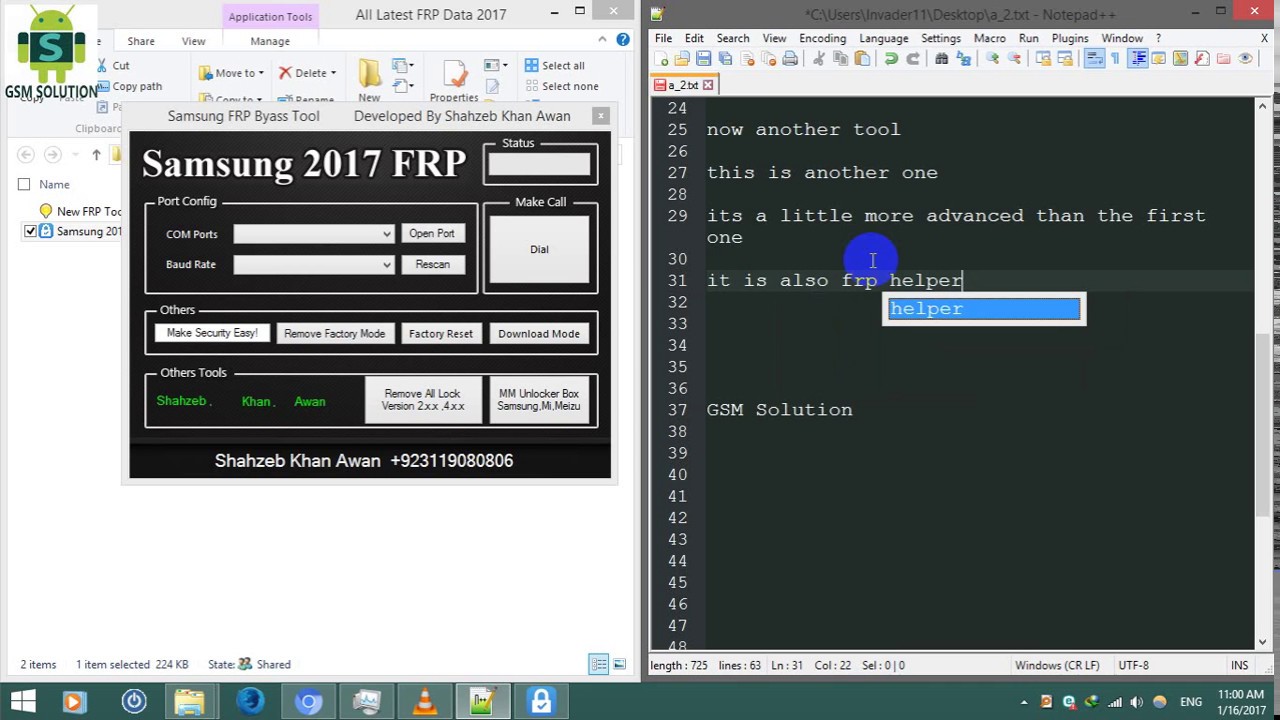Toggle Word Wrap icon in Notepad++ toolbar
Image resolution: width=1280 pixels, height=720 pixels.
tap(1094, 59)
